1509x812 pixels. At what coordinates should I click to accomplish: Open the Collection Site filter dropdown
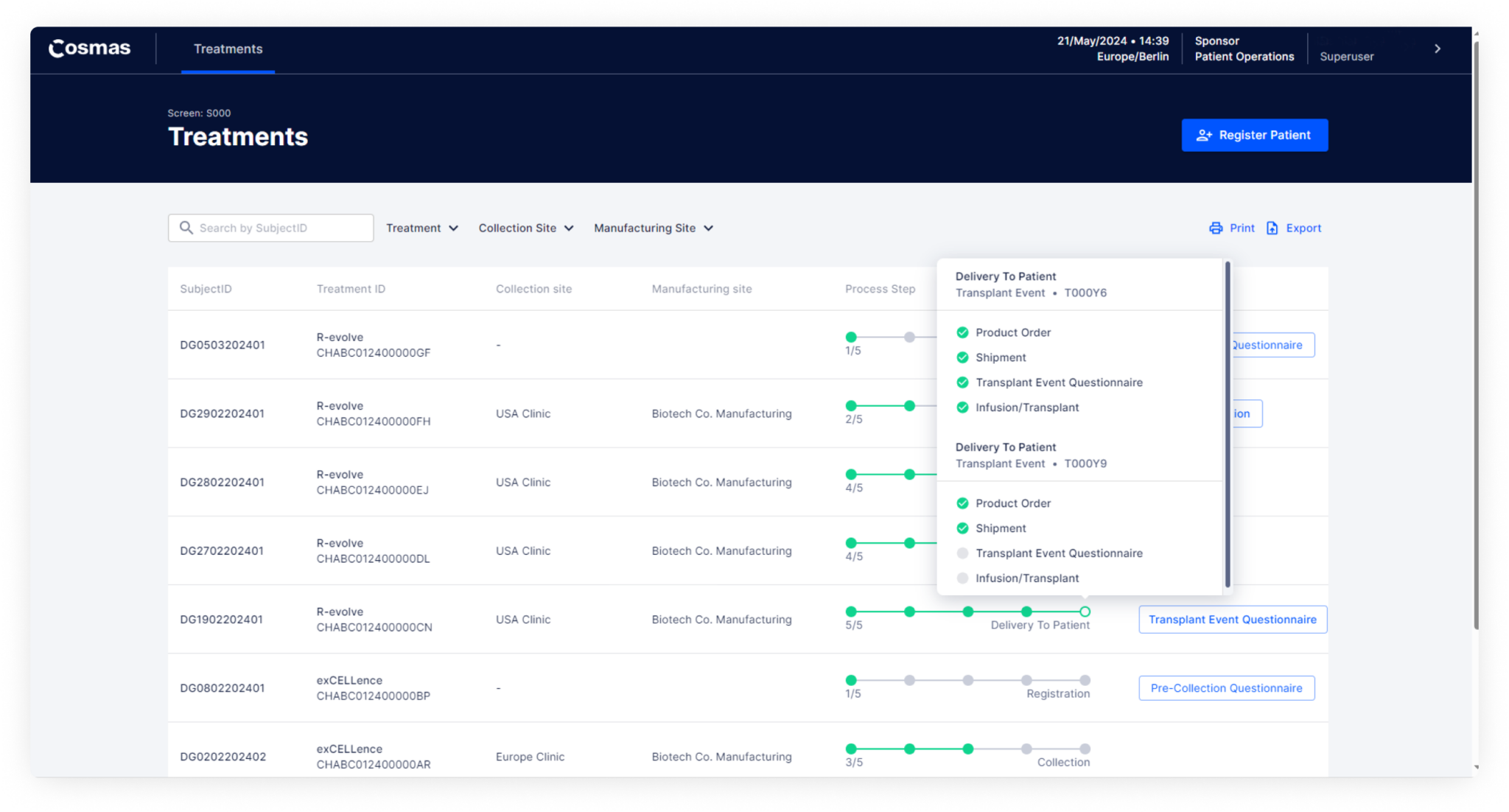pyautogui.click(x=525, y=228)
